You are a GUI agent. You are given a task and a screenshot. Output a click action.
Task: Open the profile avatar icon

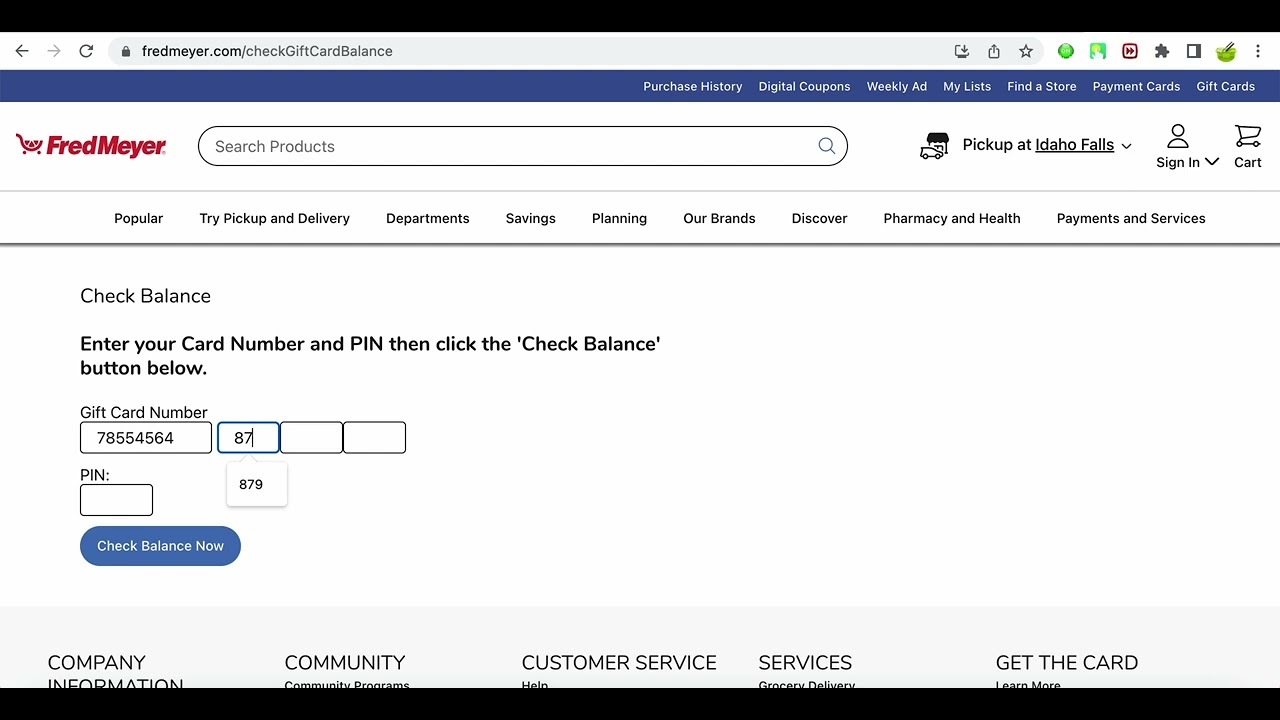click(1226, 51)
